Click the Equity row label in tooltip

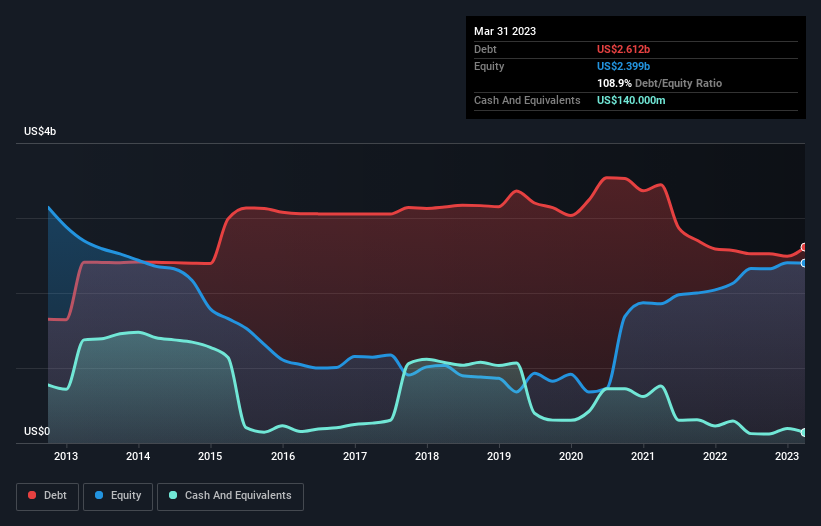click(489, 66)
